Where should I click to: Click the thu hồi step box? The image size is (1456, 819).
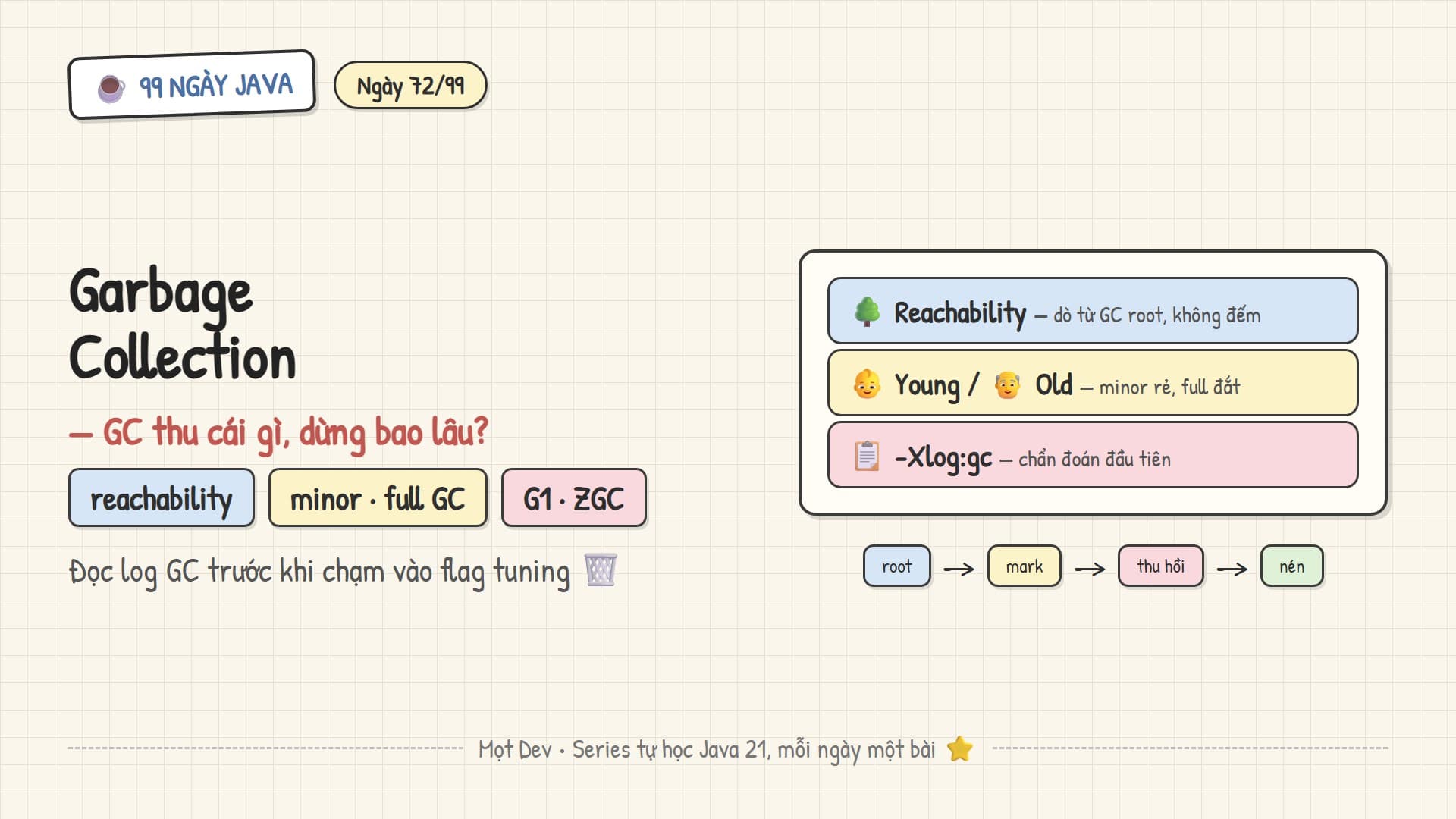tap(1161, 566)
